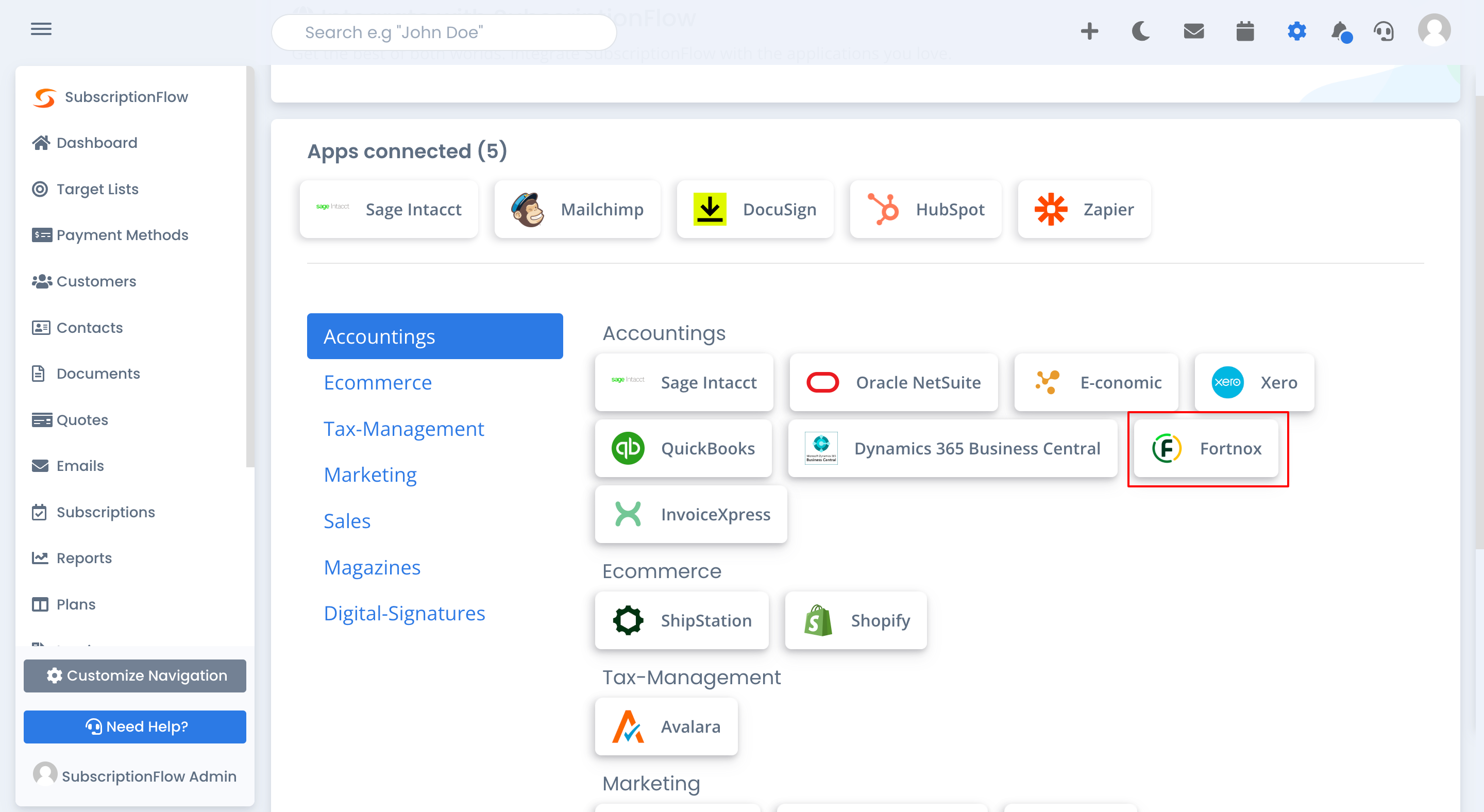Open the hamburger menu icon
The image size is (1484, 812).
click(41, 29)
